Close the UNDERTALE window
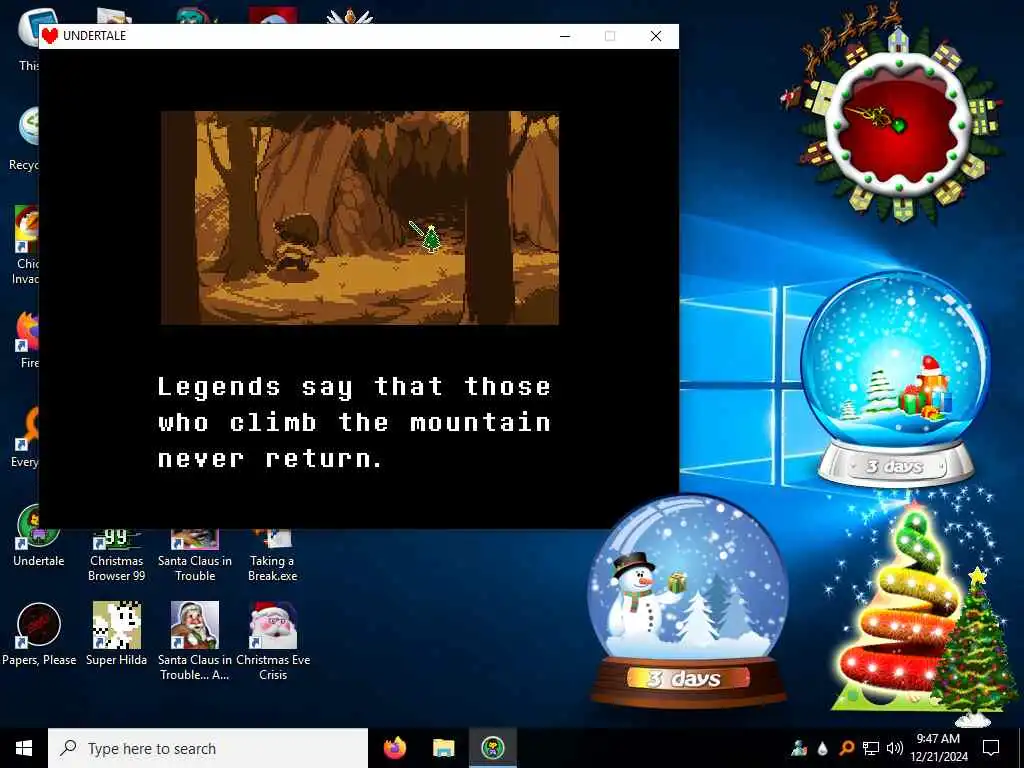1024x768 pixels. pos(656,36)
